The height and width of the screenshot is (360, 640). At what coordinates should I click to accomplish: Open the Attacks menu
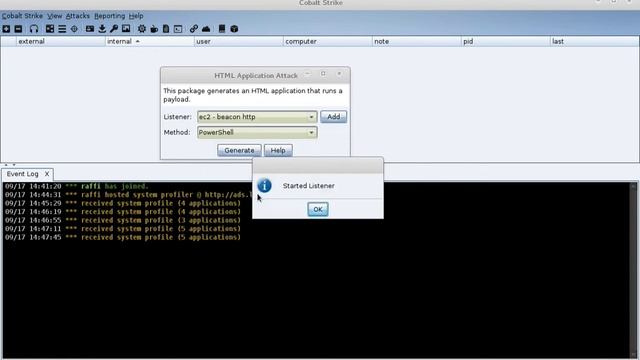click(x=78, y=16)
